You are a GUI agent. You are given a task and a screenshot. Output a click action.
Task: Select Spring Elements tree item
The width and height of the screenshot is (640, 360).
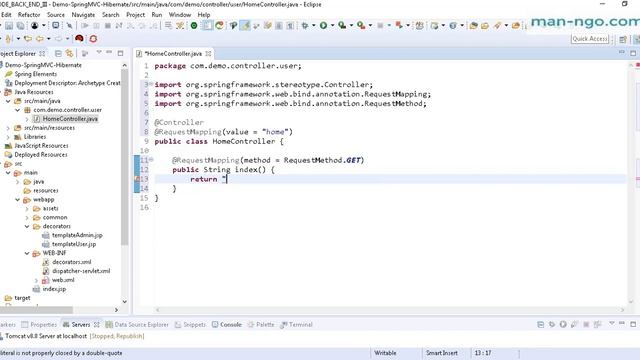tap(36, 74)
